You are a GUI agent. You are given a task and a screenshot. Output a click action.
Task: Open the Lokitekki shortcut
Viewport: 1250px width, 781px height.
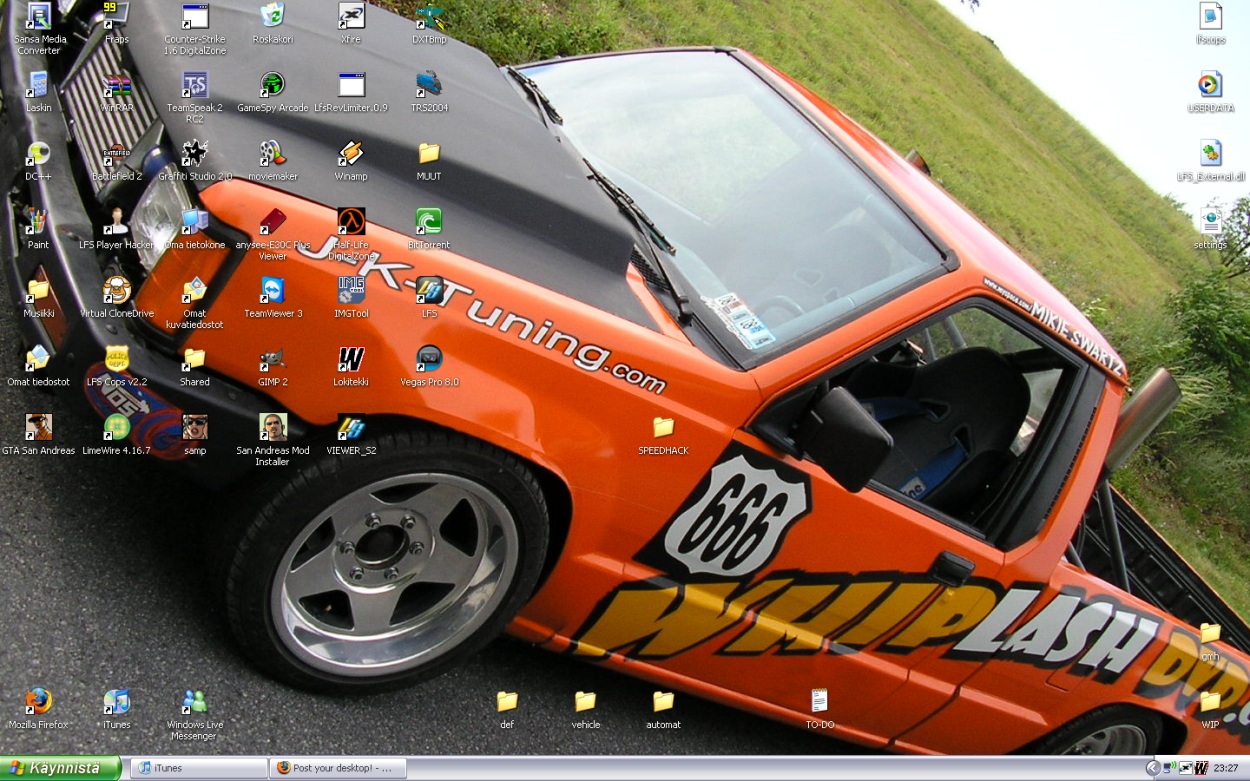click(351, 359)
